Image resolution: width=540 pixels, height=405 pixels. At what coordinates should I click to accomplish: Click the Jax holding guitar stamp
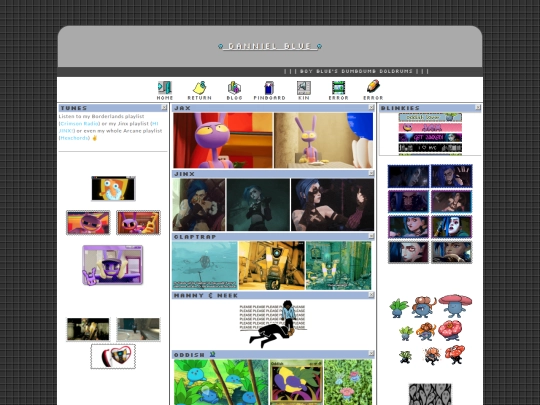coord(138,223)
